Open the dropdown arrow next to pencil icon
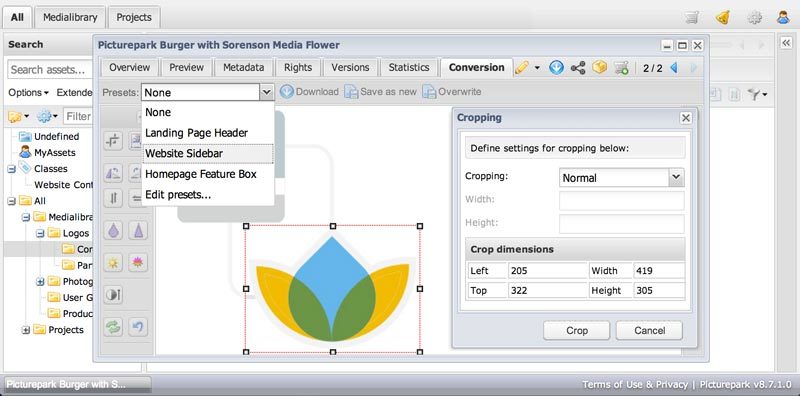 tap(537, 68)
